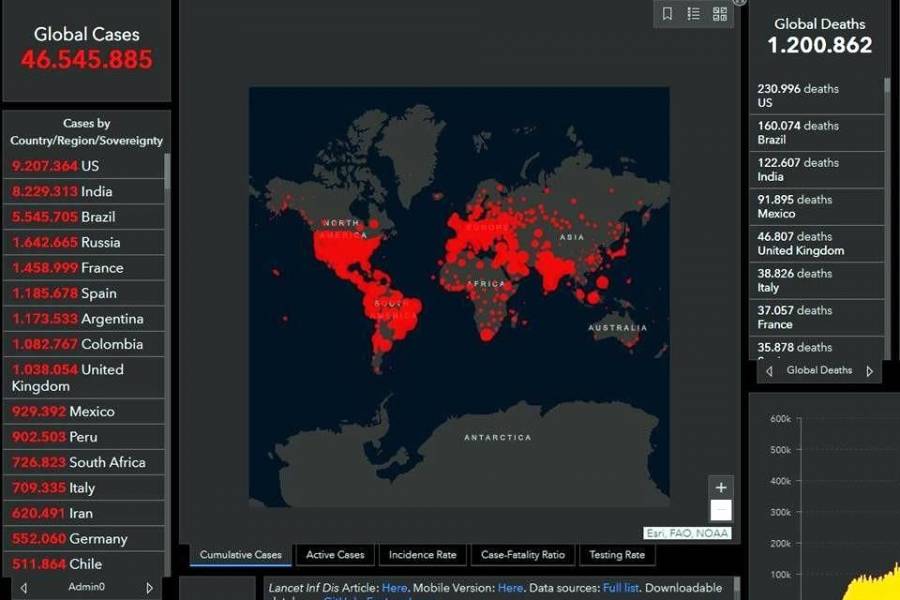Select Mexico 91.895 deaths entry

(816, 207)
